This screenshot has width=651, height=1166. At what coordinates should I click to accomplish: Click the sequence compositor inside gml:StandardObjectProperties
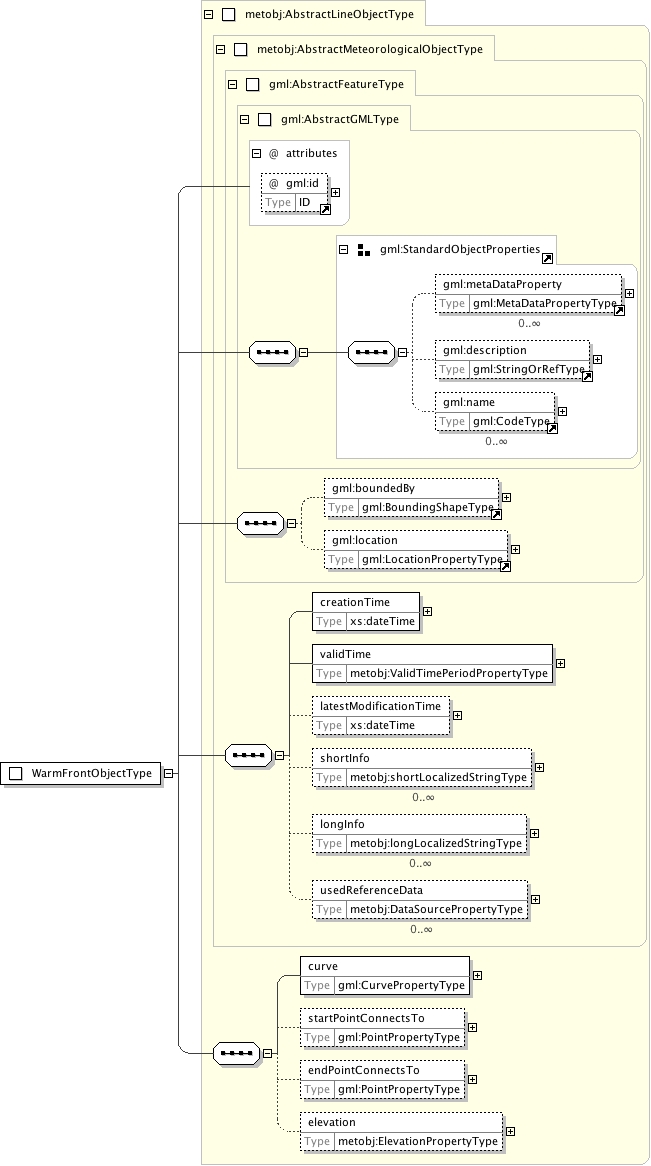tap(371, 352)
